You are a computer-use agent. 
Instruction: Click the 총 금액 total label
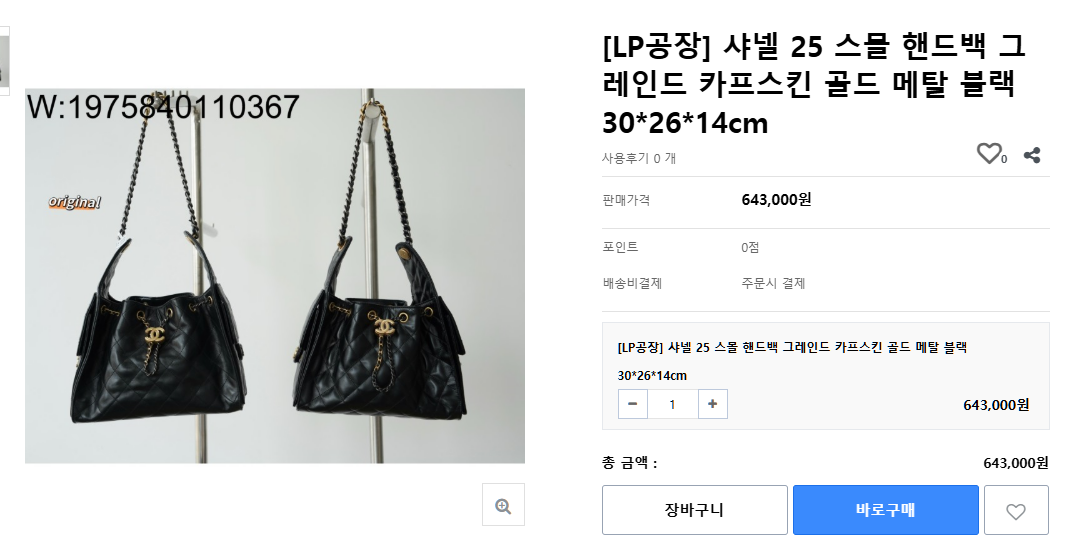click(x=629, y=463)
